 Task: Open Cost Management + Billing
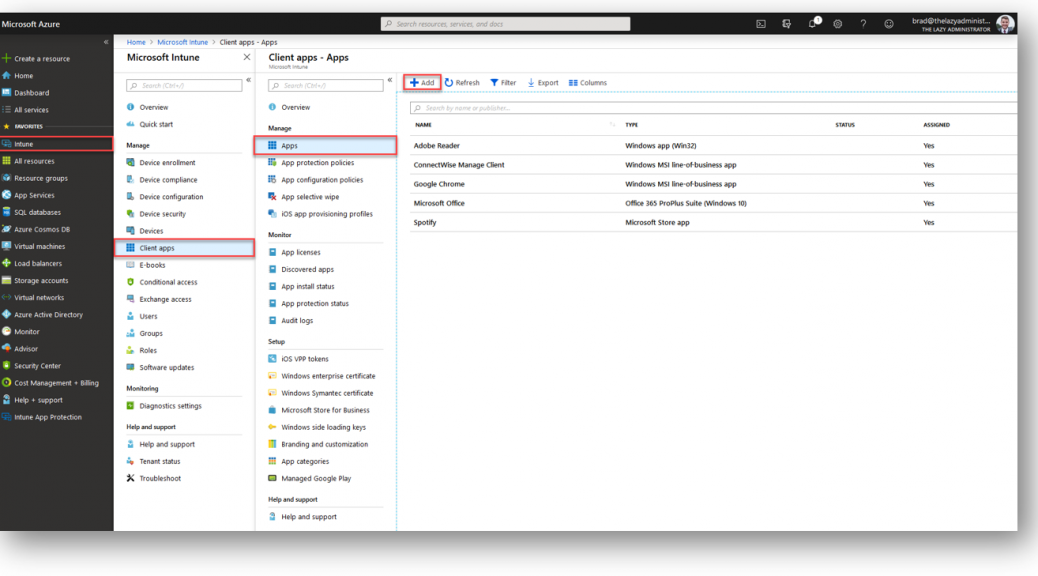tap(56, 383)
